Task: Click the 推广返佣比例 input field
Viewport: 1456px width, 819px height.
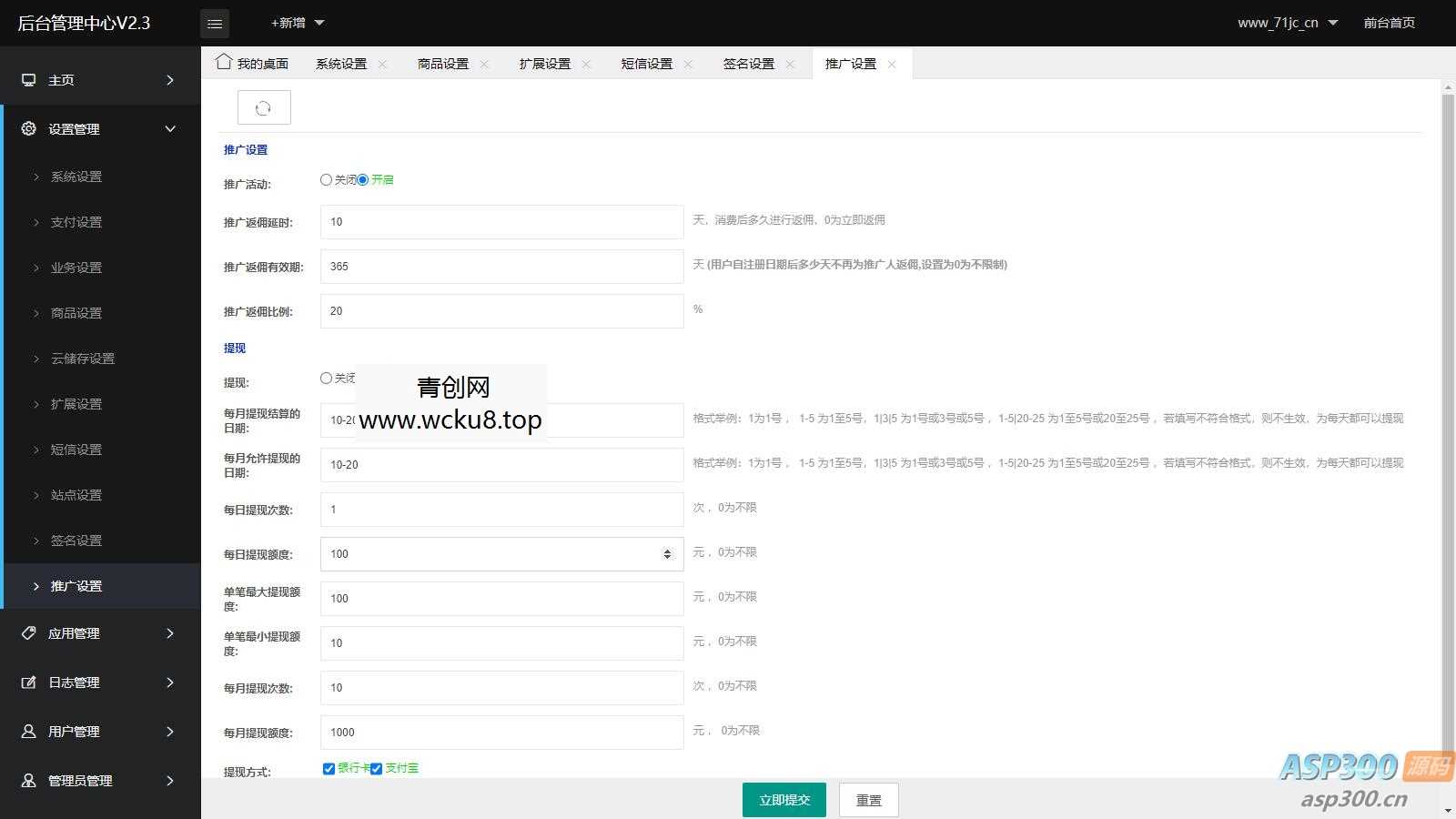Action: (500, 310)
